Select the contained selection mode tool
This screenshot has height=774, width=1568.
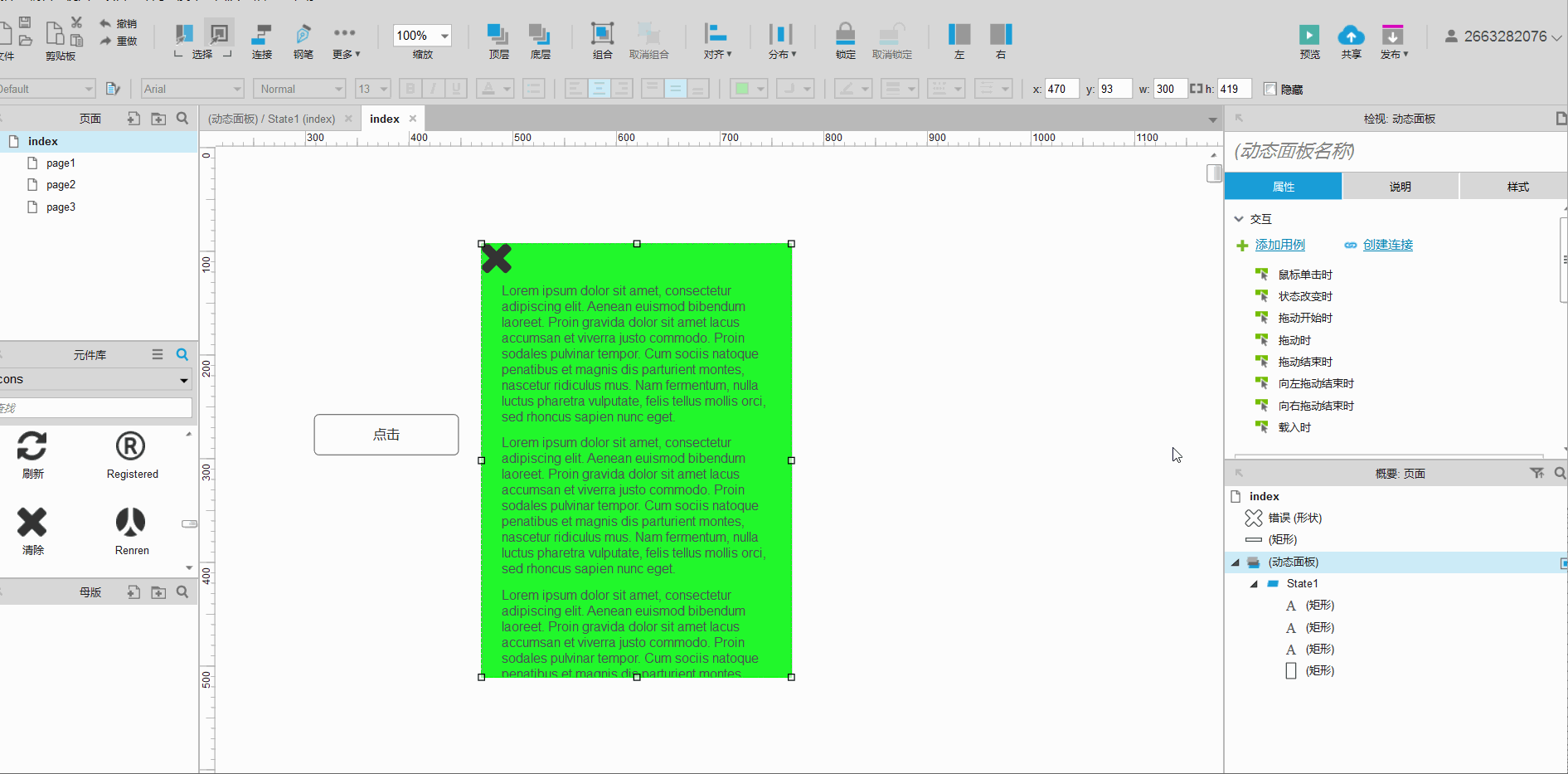(x=219, y=34)
